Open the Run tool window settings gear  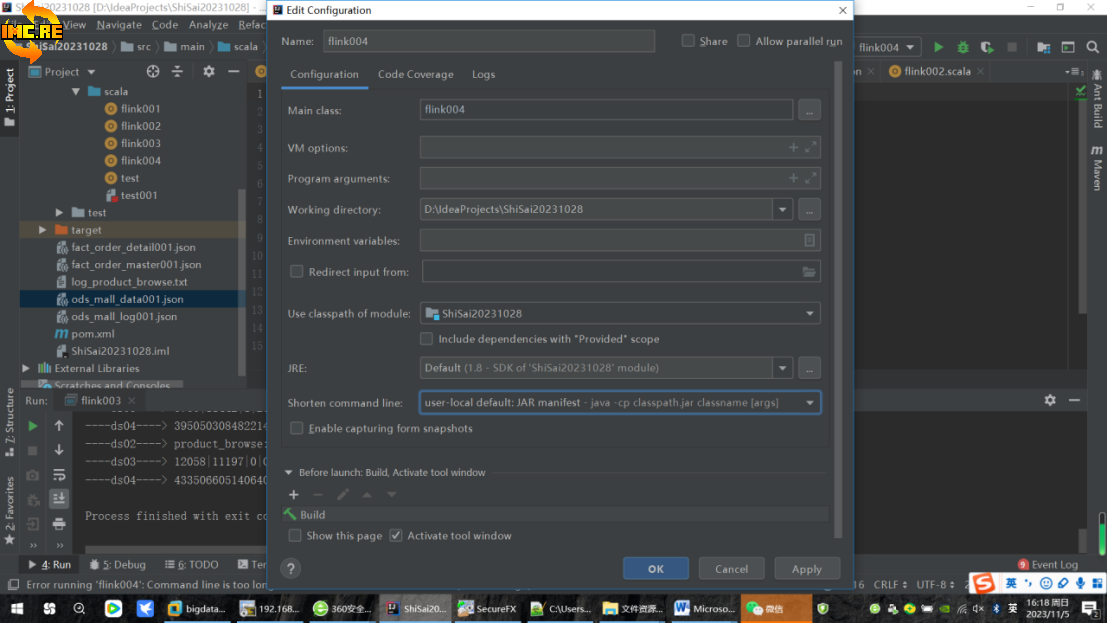(1050, 400)
